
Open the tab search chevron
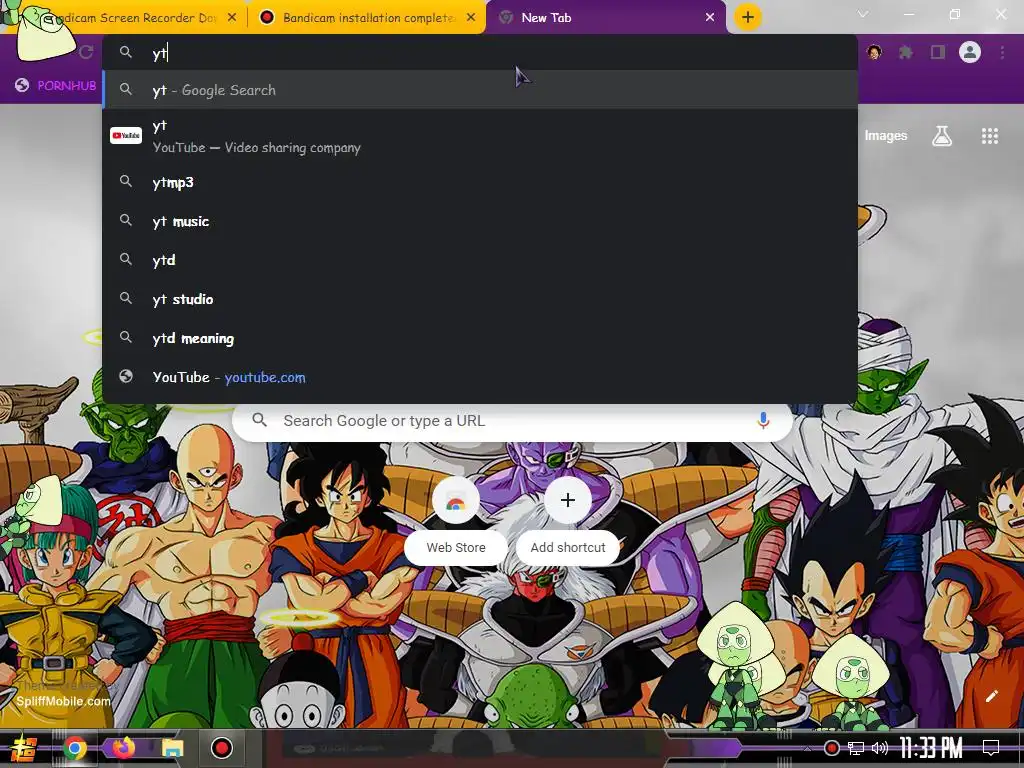pos(863,14)
